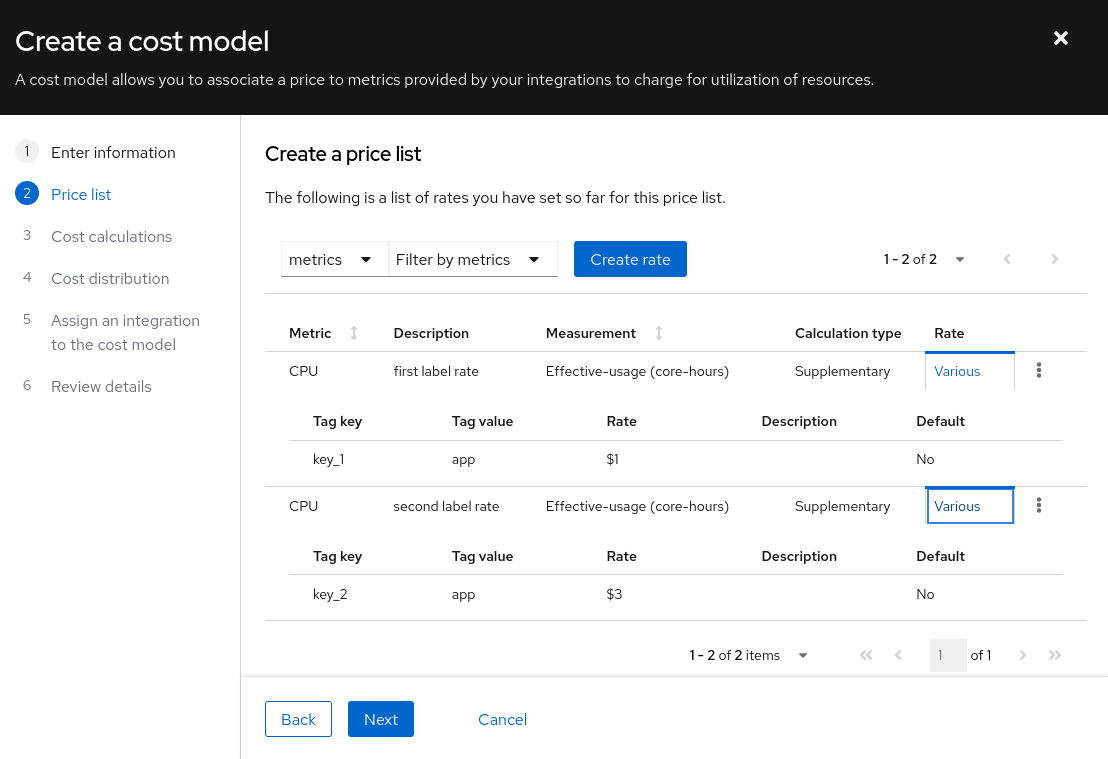Image resolution: width=1108 pixels, height=759 pixels.
Task: Open top items-per-page dropdown 1 - 2 of 2
Action: coord(924,259)
